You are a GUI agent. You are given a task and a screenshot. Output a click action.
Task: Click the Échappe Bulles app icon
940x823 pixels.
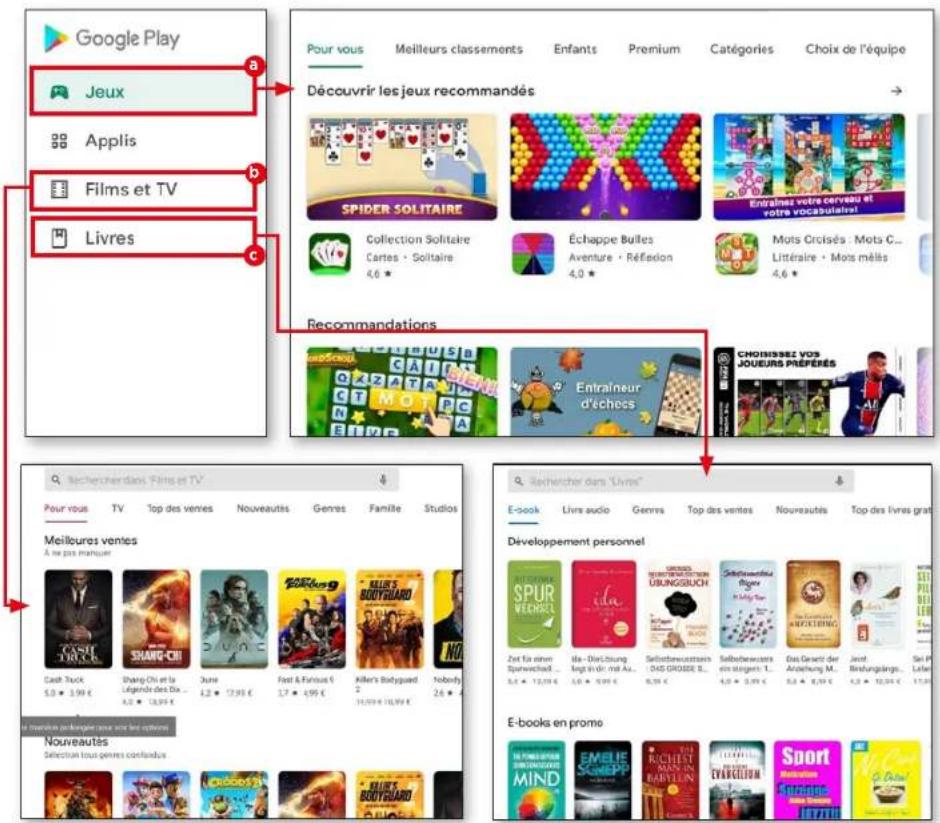pyautogui.click(x=533, y=254)
